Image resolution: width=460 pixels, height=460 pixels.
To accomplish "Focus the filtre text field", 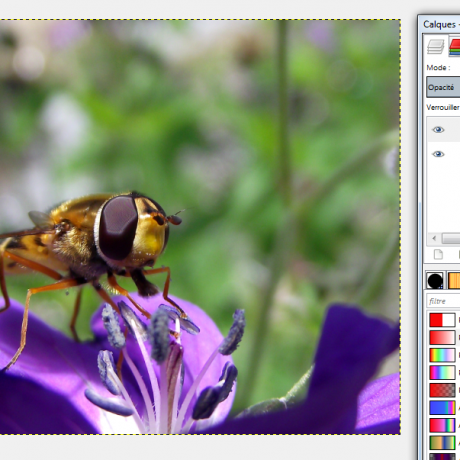I will 443,301.
